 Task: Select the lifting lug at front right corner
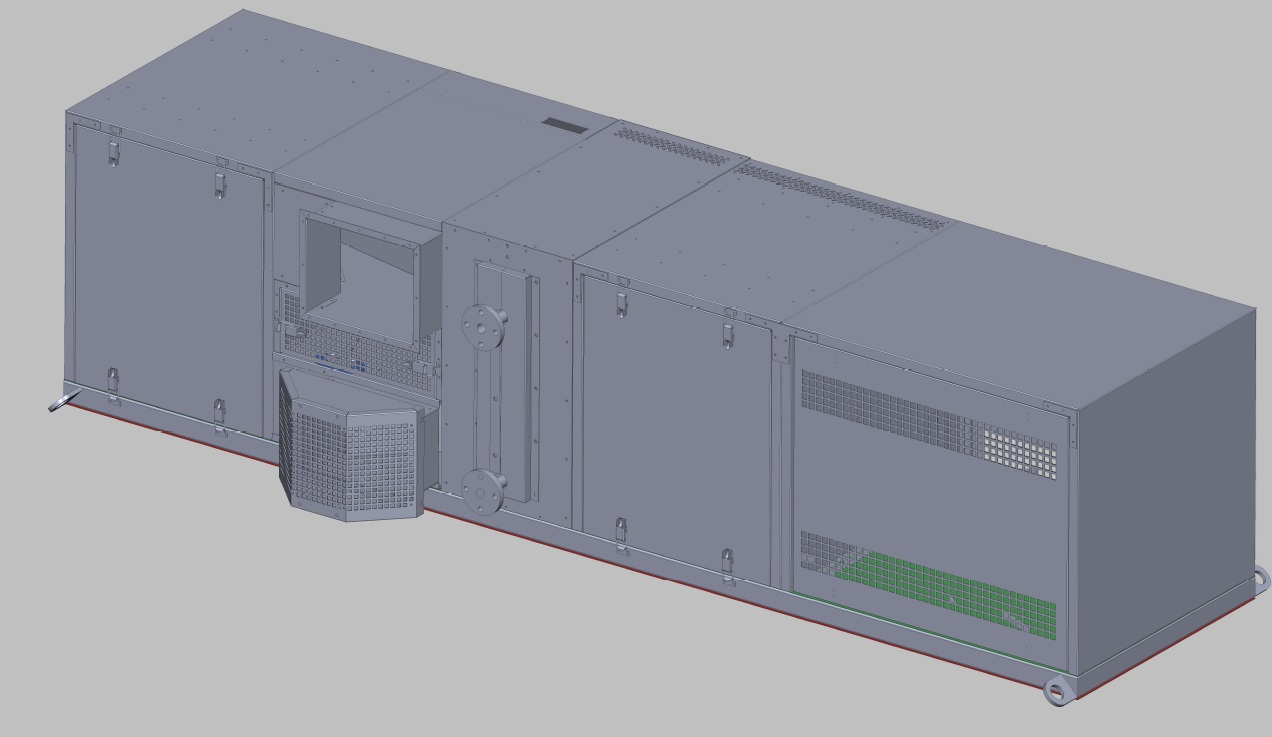[x=1056, y=690]
